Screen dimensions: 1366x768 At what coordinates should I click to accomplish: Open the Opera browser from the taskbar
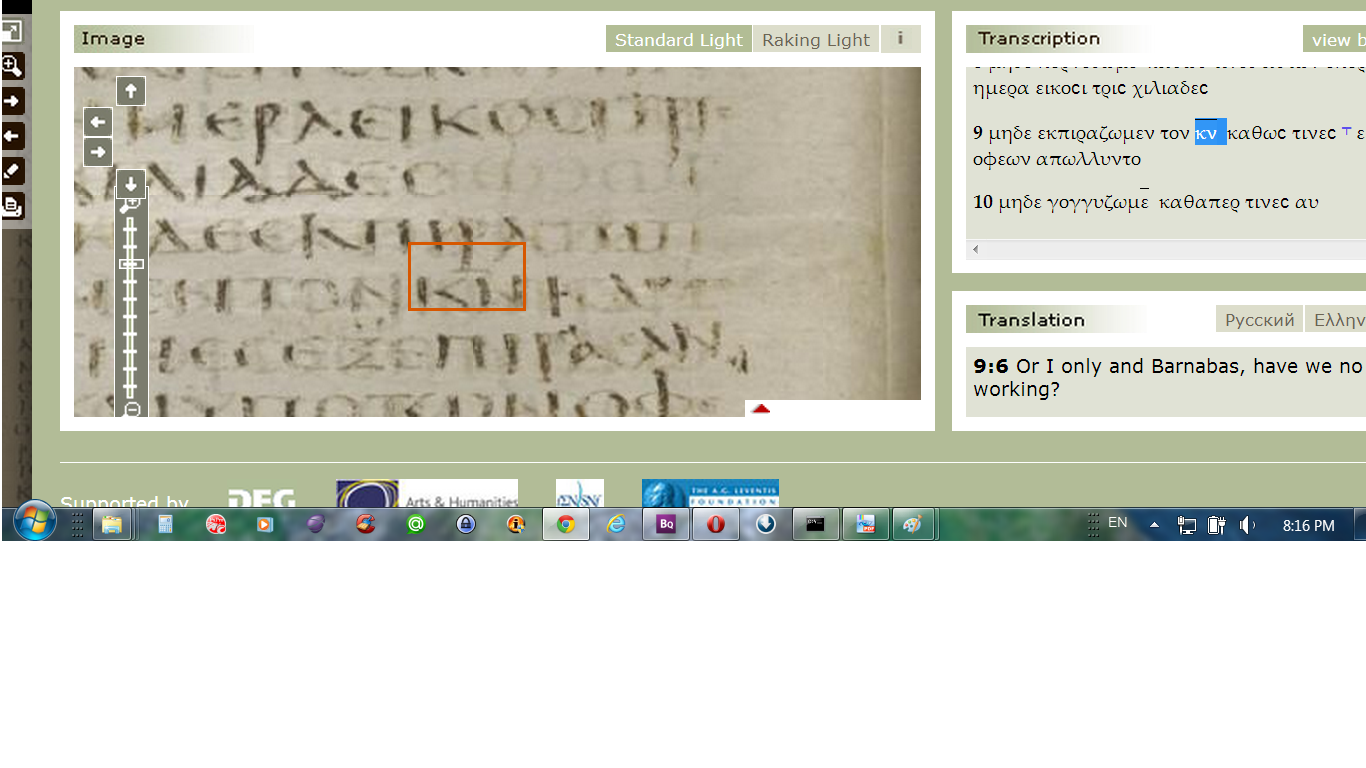(x=716, y=524)
